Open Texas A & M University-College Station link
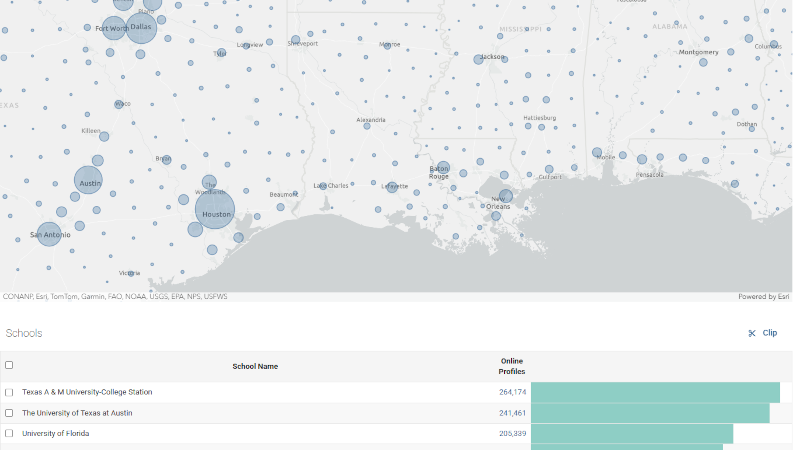Image resolution: width=800 pixels, height=450 pixels. [x=87, y=392]
